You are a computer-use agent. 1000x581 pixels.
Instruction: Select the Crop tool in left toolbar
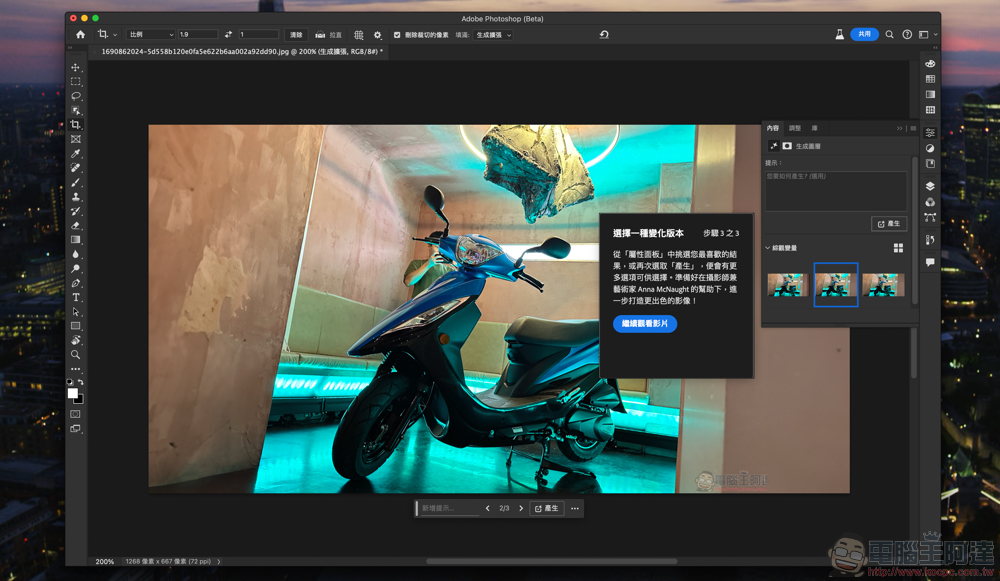(76, 124)
